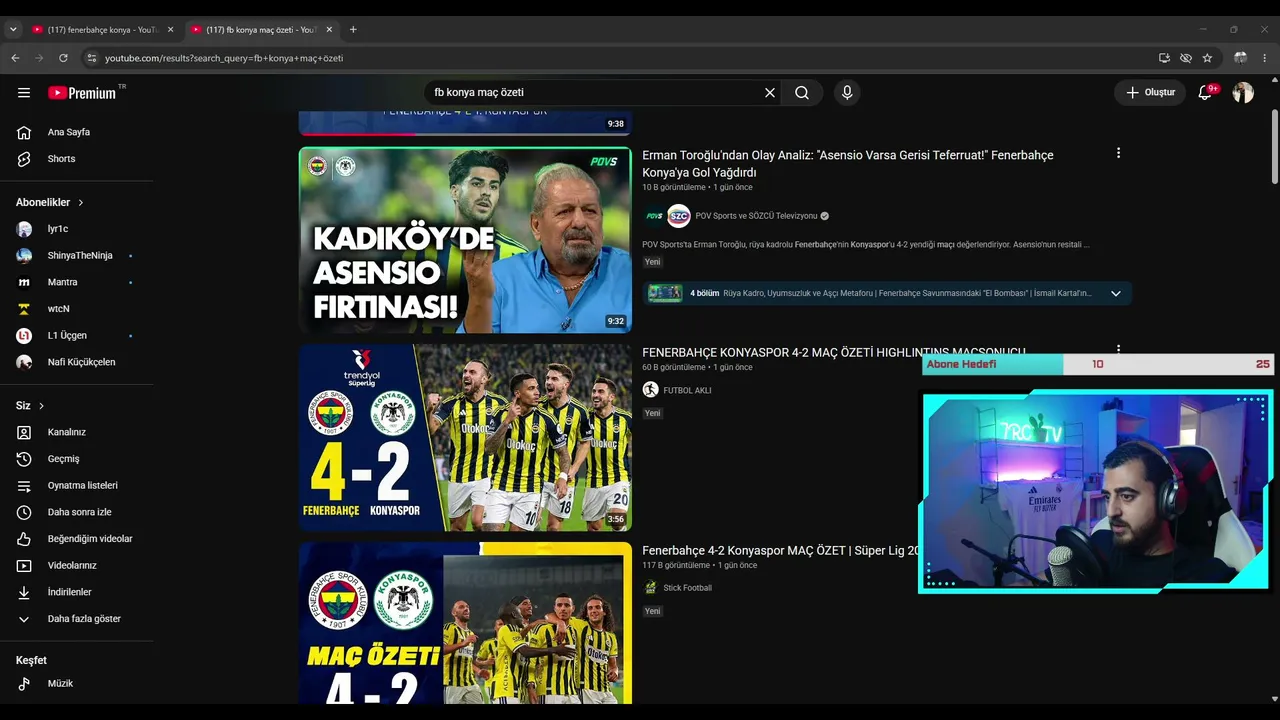Start voice search with microphone
This screenshot has height=720, width=1280.
pyautogui.click(x=847, y=93)
